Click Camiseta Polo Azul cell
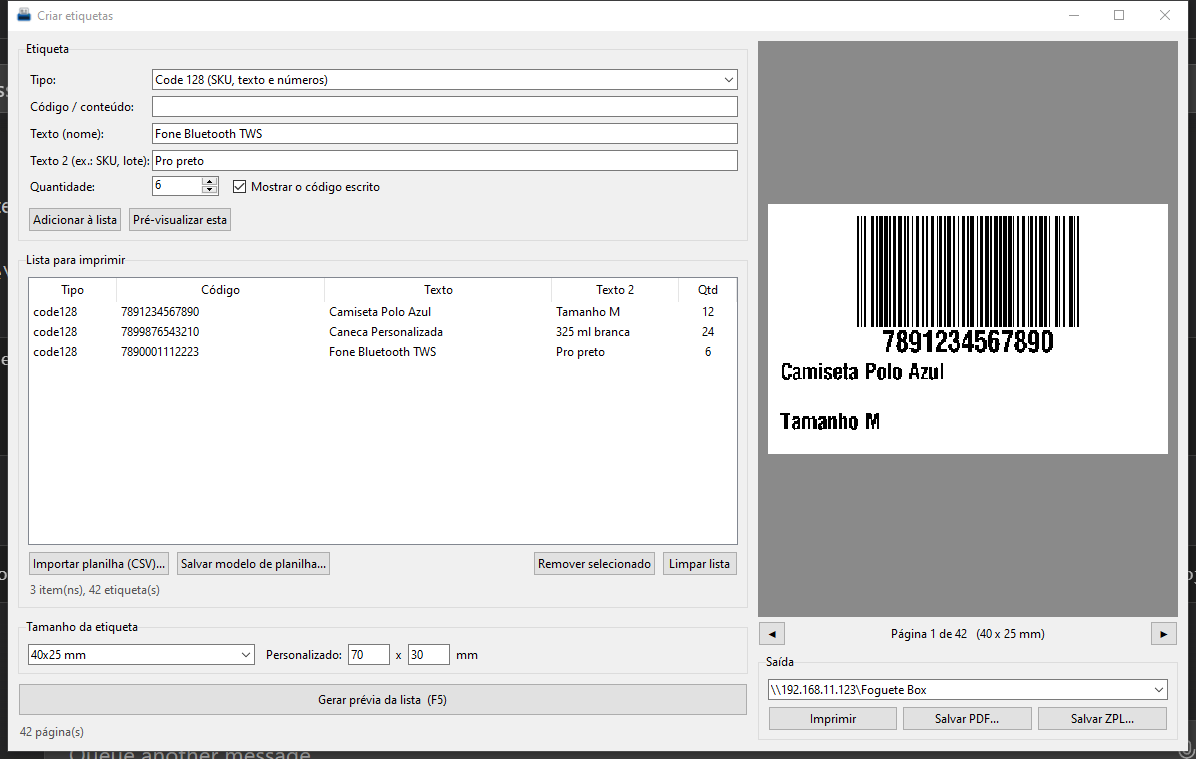The width and height of the screenshot is (1196, 759). (x=380, y=312)
